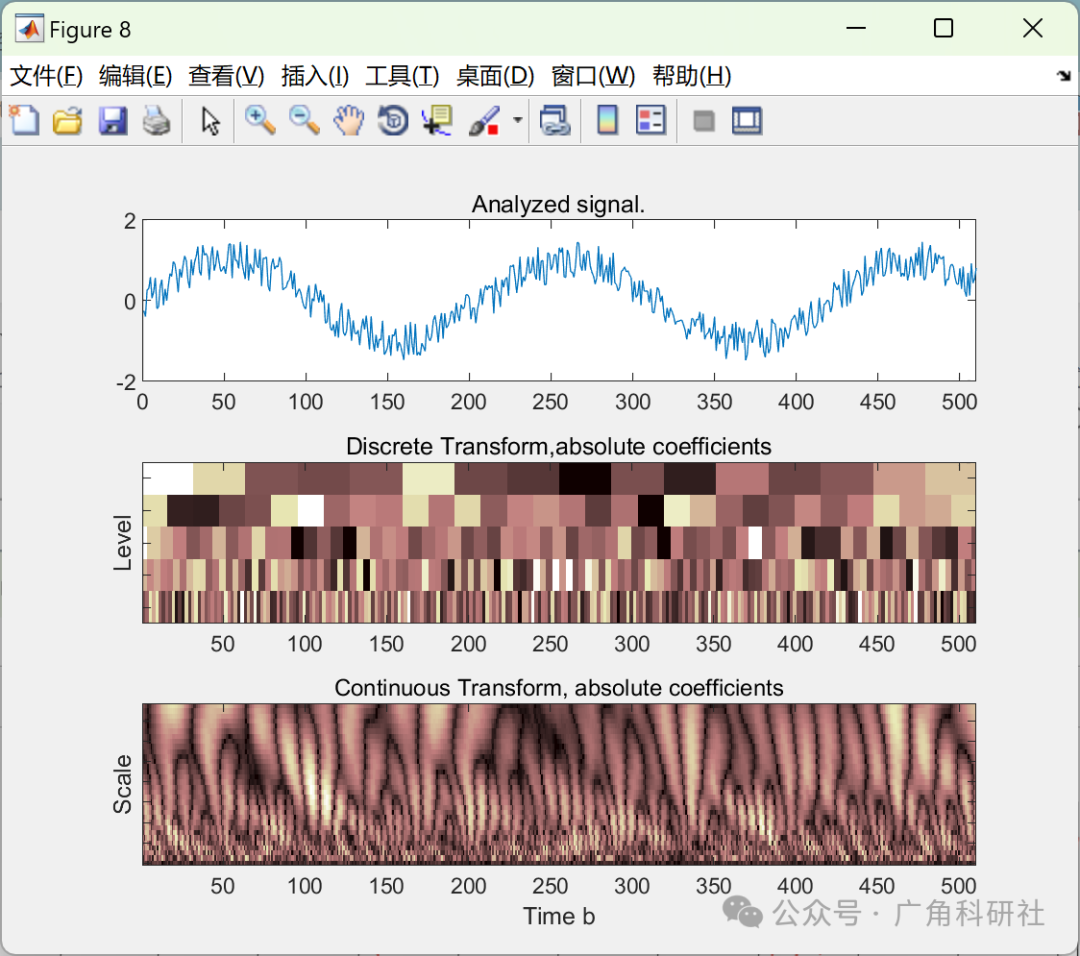Close the Figure 8 window

coord(1032,28)
